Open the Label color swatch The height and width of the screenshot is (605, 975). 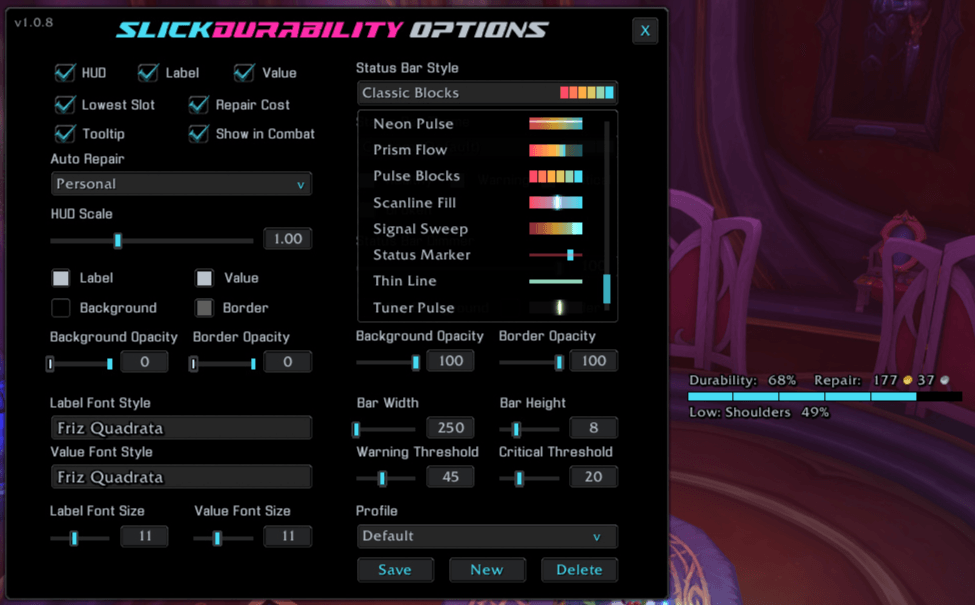[61, 278]
